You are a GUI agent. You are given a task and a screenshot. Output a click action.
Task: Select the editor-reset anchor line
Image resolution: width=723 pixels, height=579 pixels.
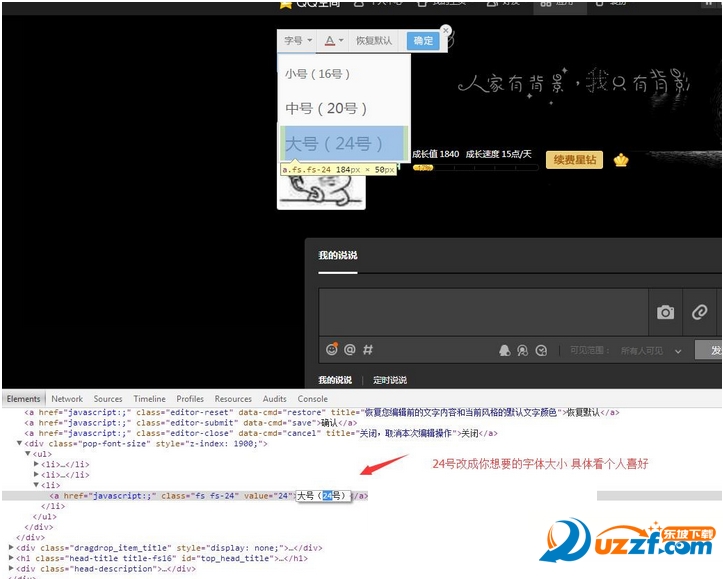321,412
